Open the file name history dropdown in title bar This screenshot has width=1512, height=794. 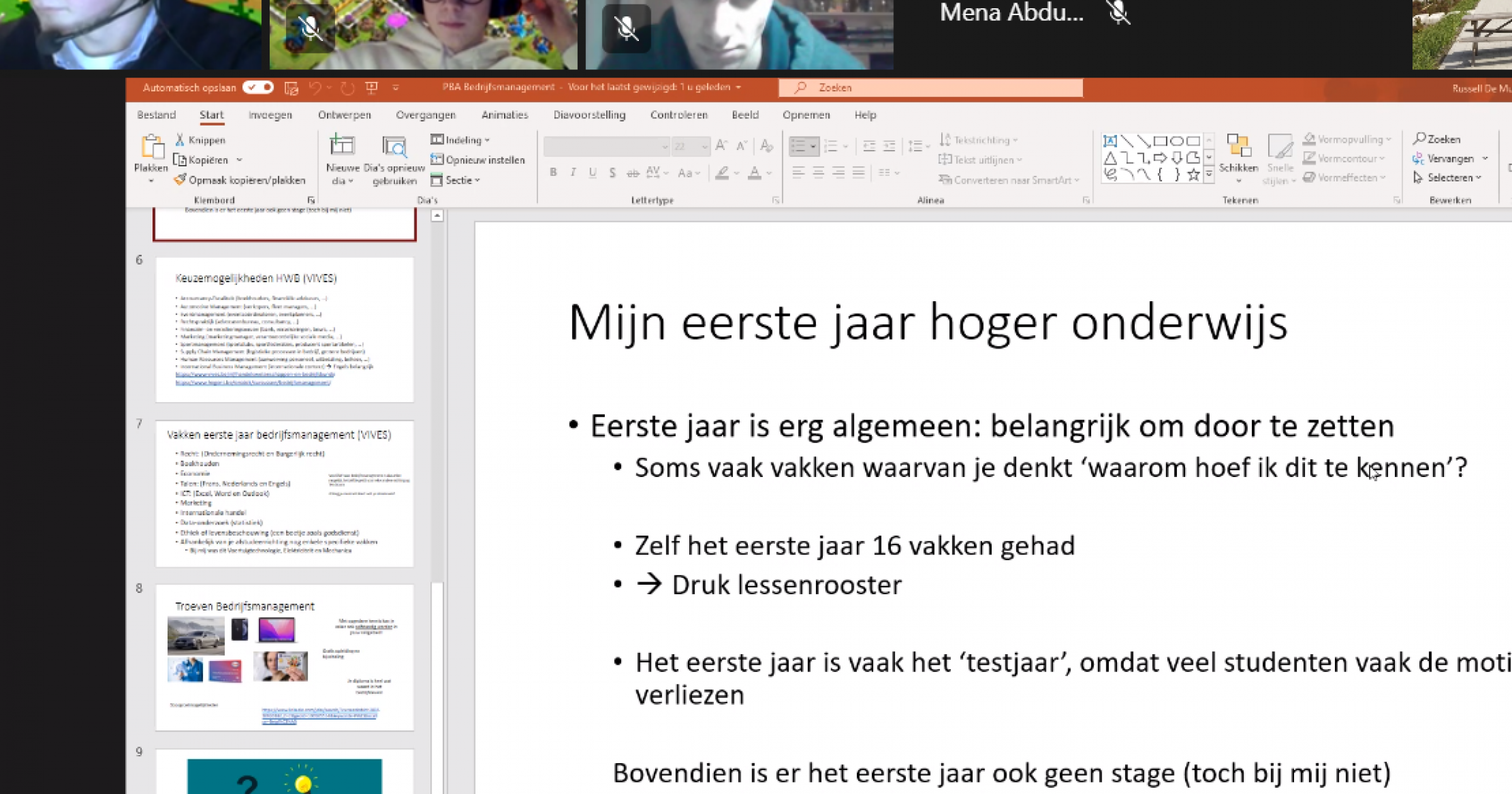[738, 87]
